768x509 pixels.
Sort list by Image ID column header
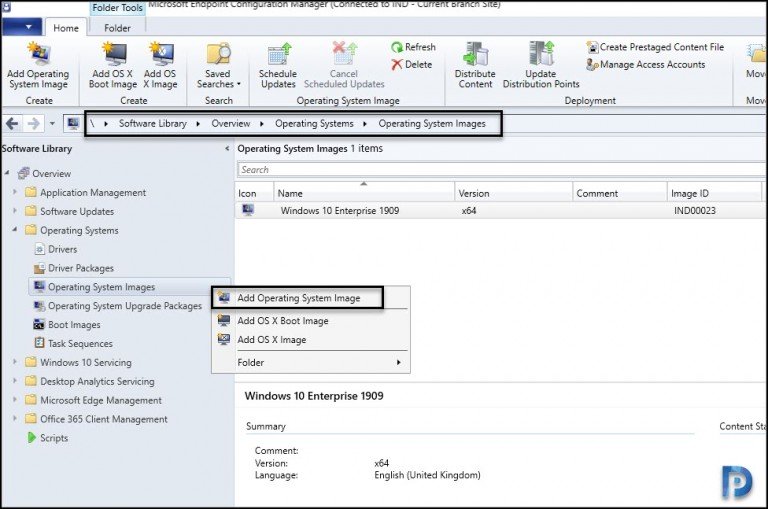click(x=714, y=193)
